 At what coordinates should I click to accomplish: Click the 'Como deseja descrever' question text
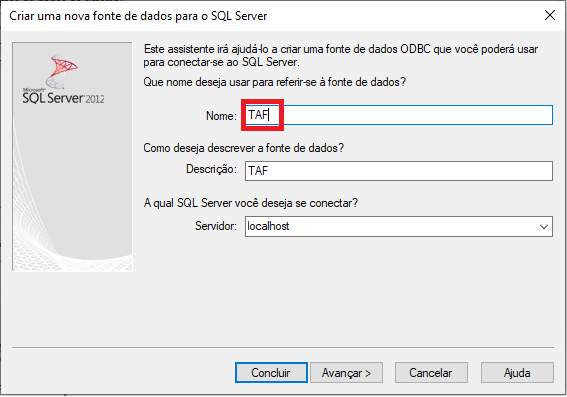coord(243,148)
